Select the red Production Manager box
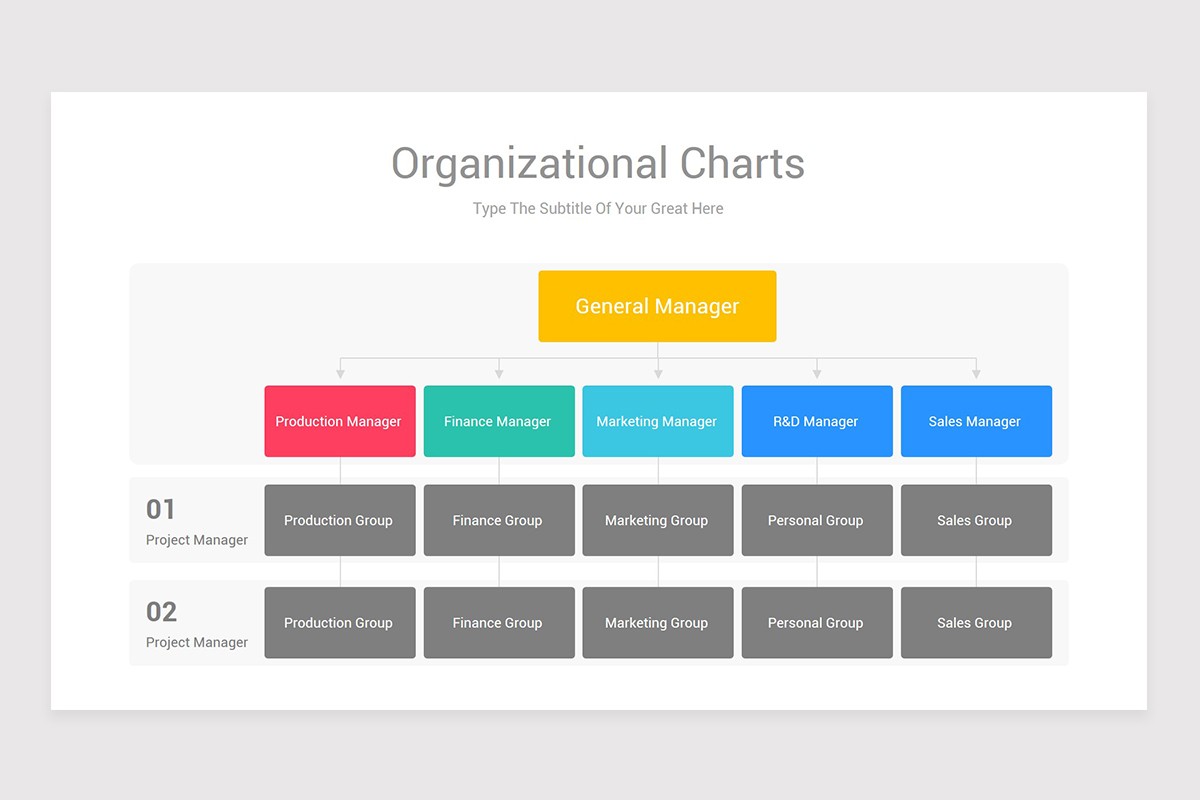The image size is (1200, 800). (339, 421)
